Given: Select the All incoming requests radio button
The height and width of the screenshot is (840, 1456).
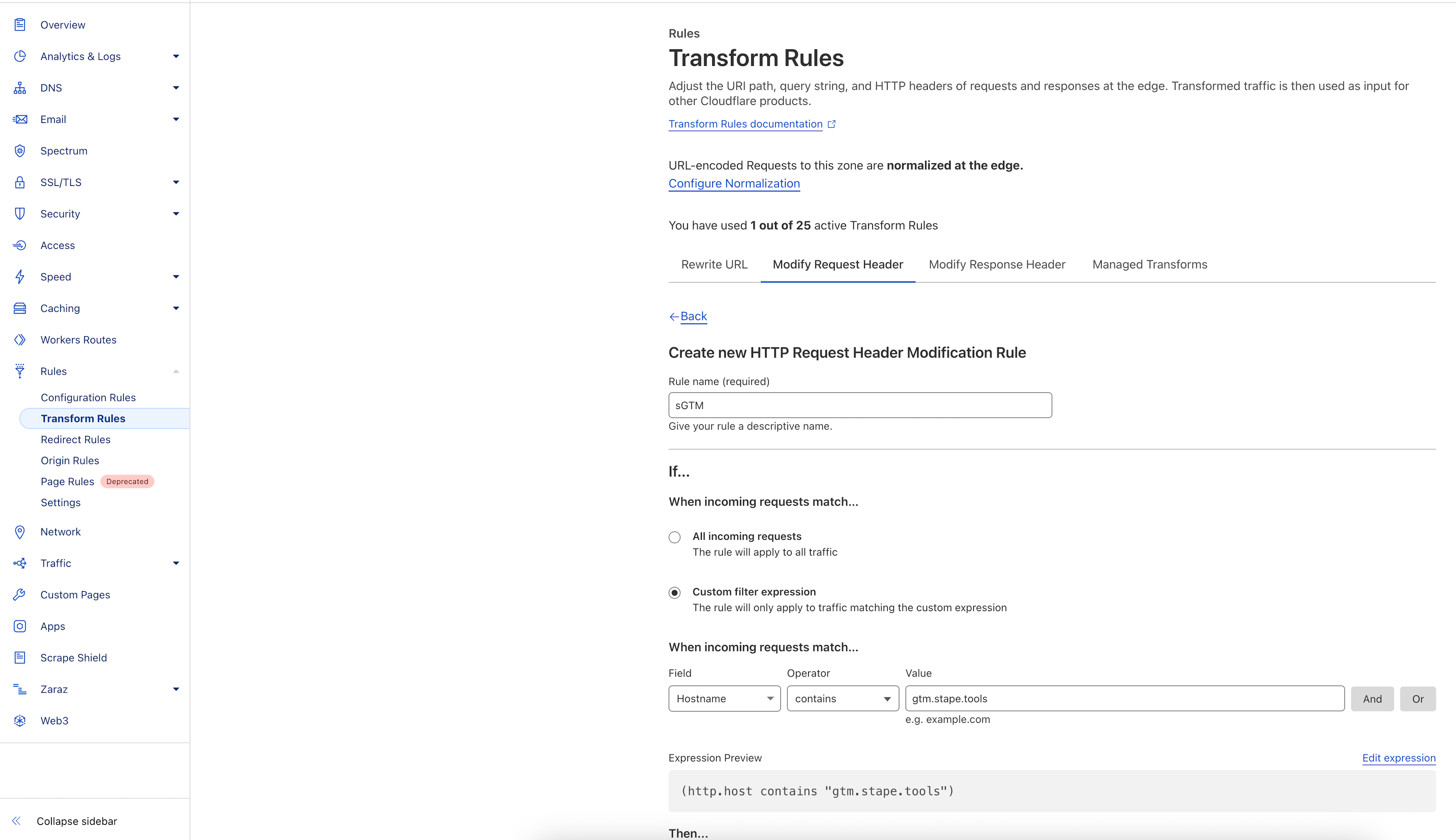Looking at the screenshot, I should pyautogui.click(x=675, y=537).
